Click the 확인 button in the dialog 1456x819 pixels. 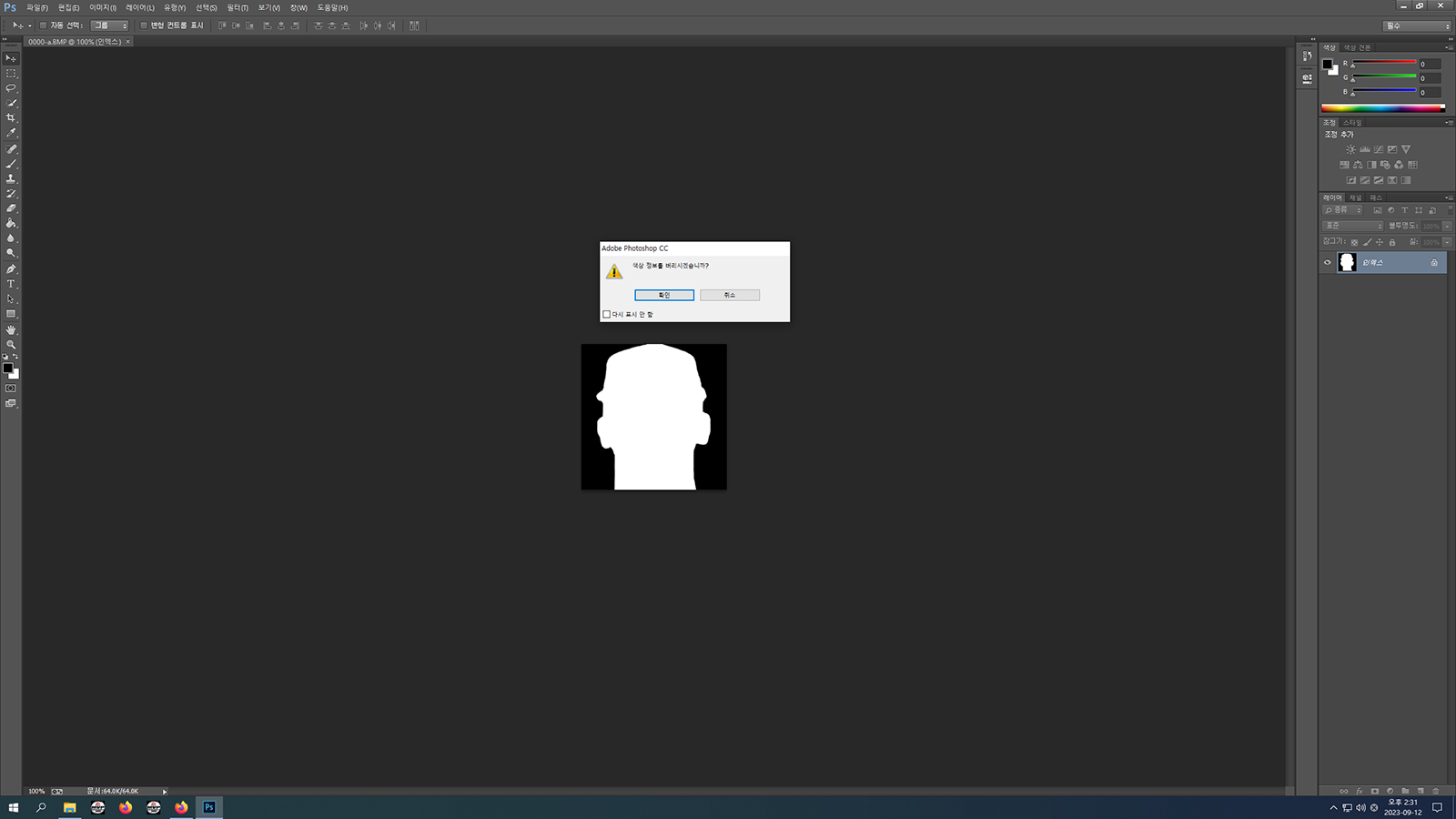click(x=664, y=295)
